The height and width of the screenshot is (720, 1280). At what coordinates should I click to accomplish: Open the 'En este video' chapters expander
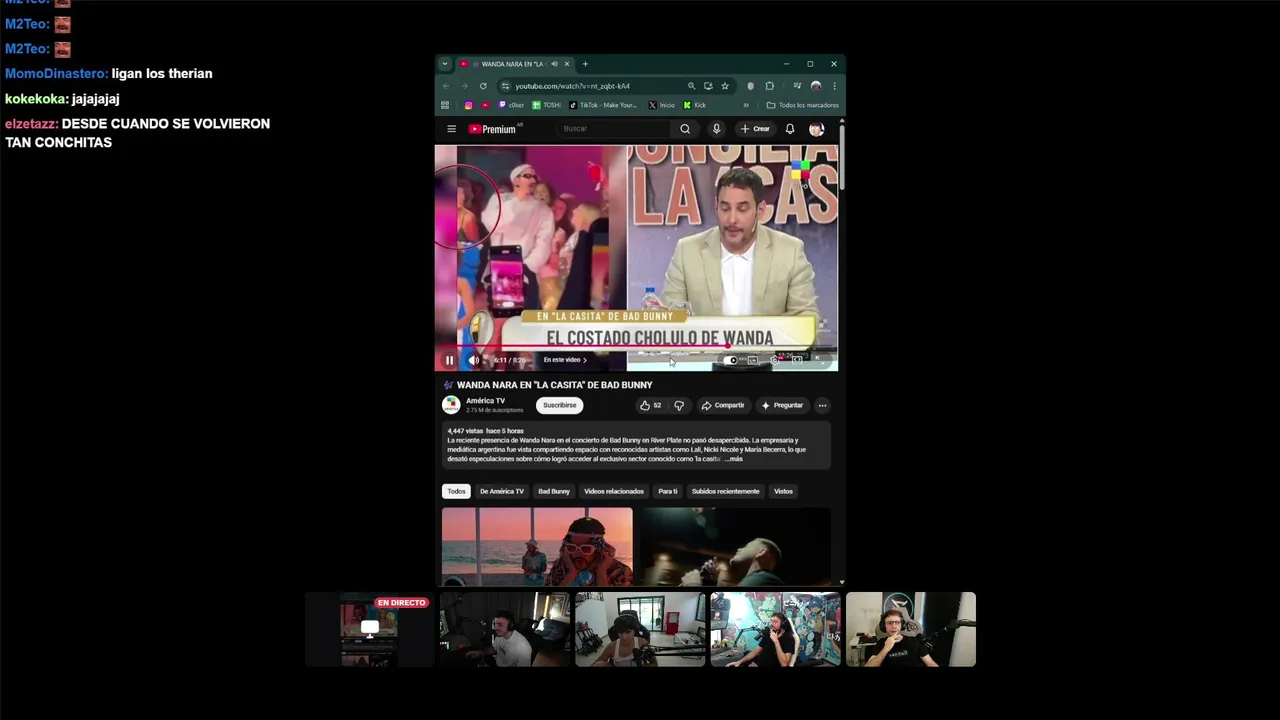565,360
